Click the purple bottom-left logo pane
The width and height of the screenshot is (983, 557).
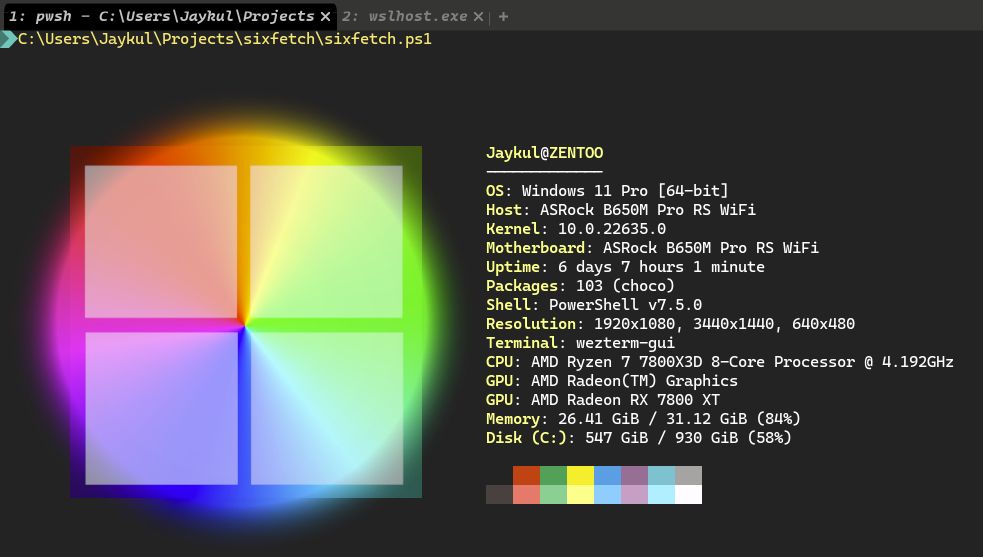[161, 408]
